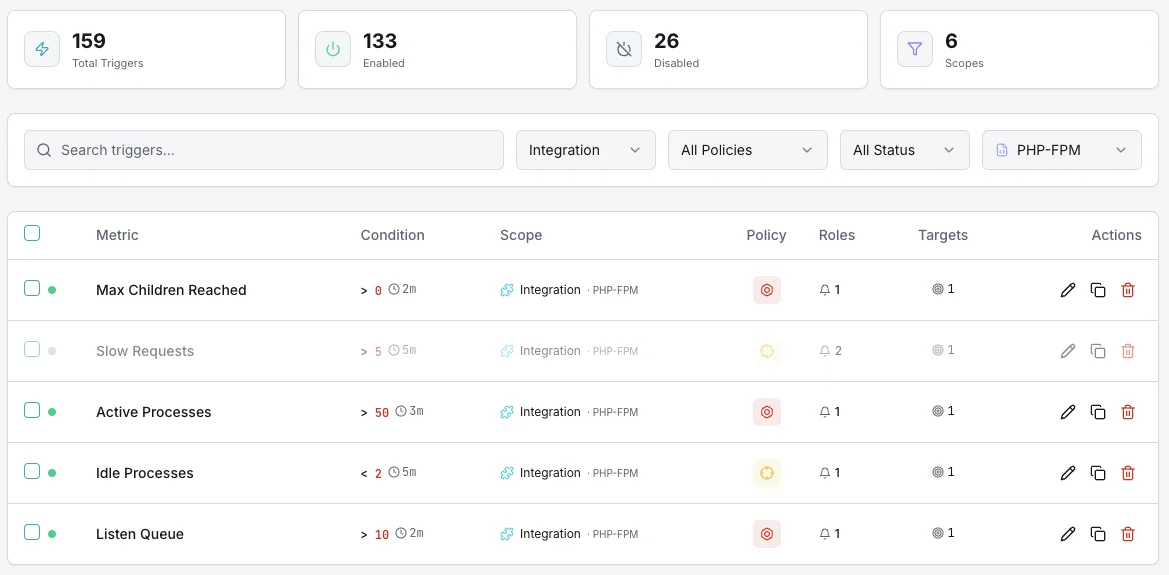Check the Listen Queue row checkbox

pos(32,532)
